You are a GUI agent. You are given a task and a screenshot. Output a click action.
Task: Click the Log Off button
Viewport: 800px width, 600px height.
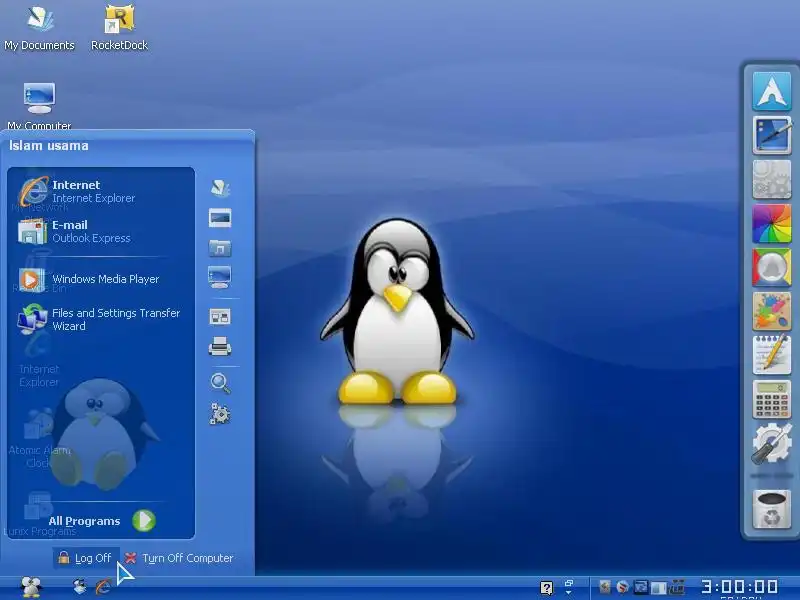pos(86,558)
